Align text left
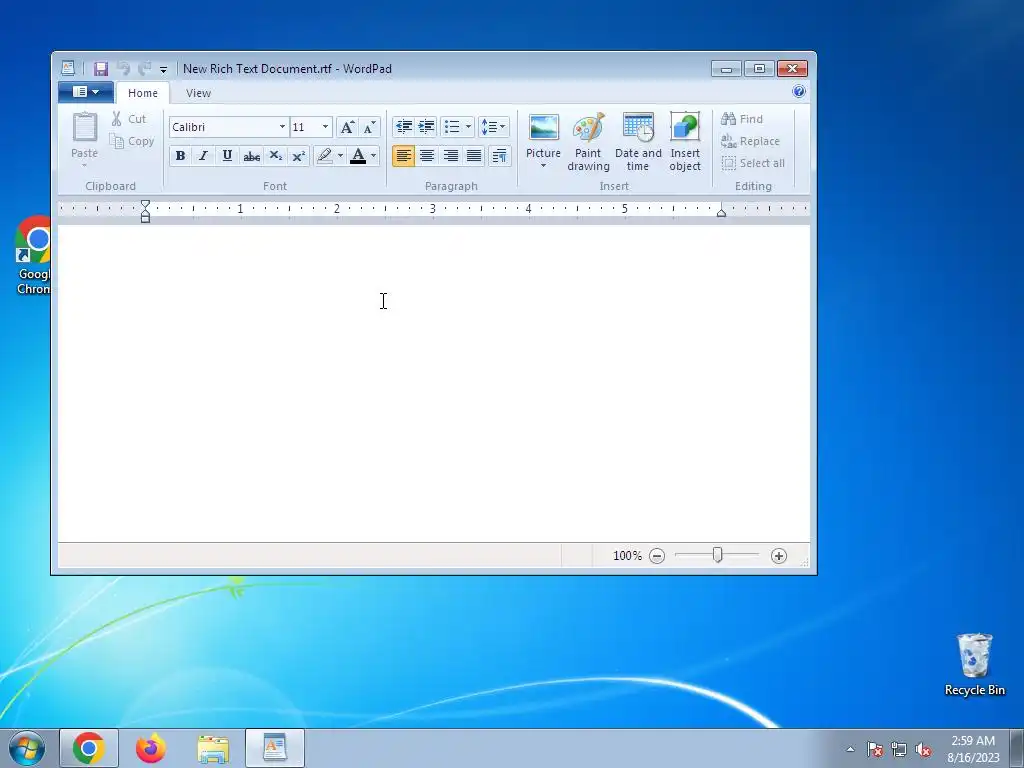 tap(404, 155)
